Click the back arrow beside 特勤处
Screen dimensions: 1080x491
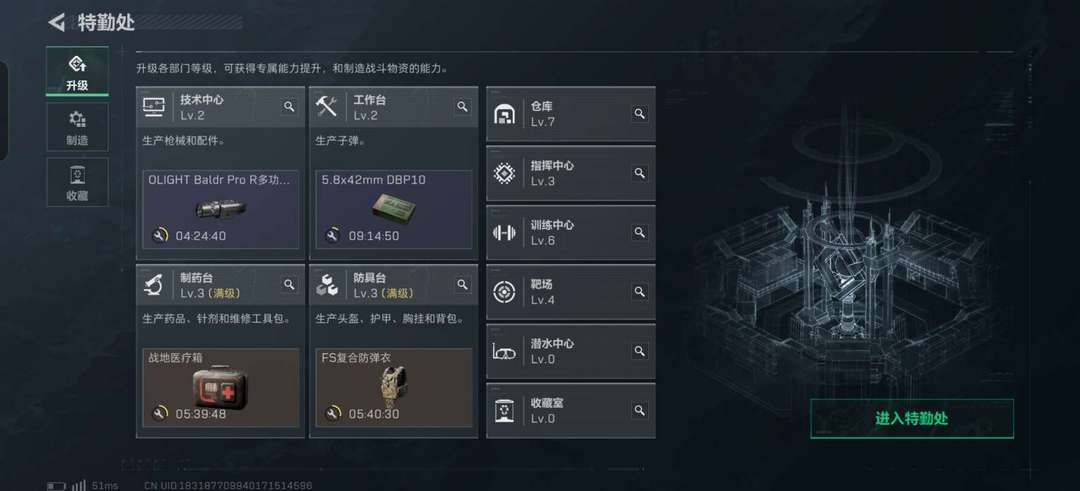coord(56,22)
